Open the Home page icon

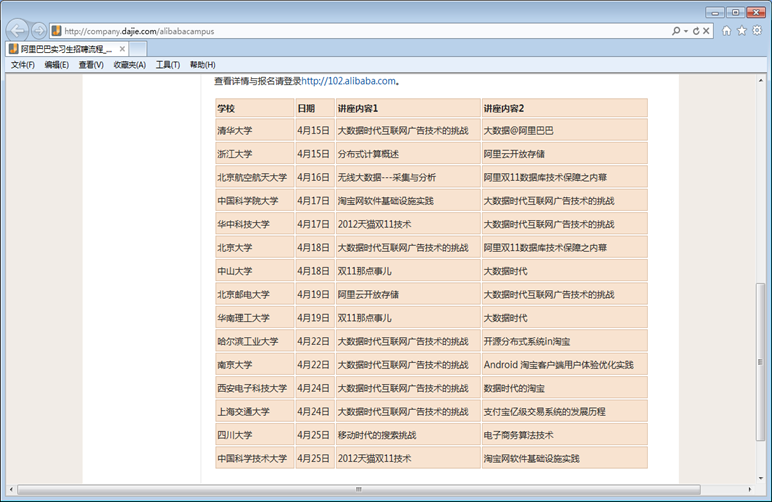pyautogui.click(x=726, y=31)
